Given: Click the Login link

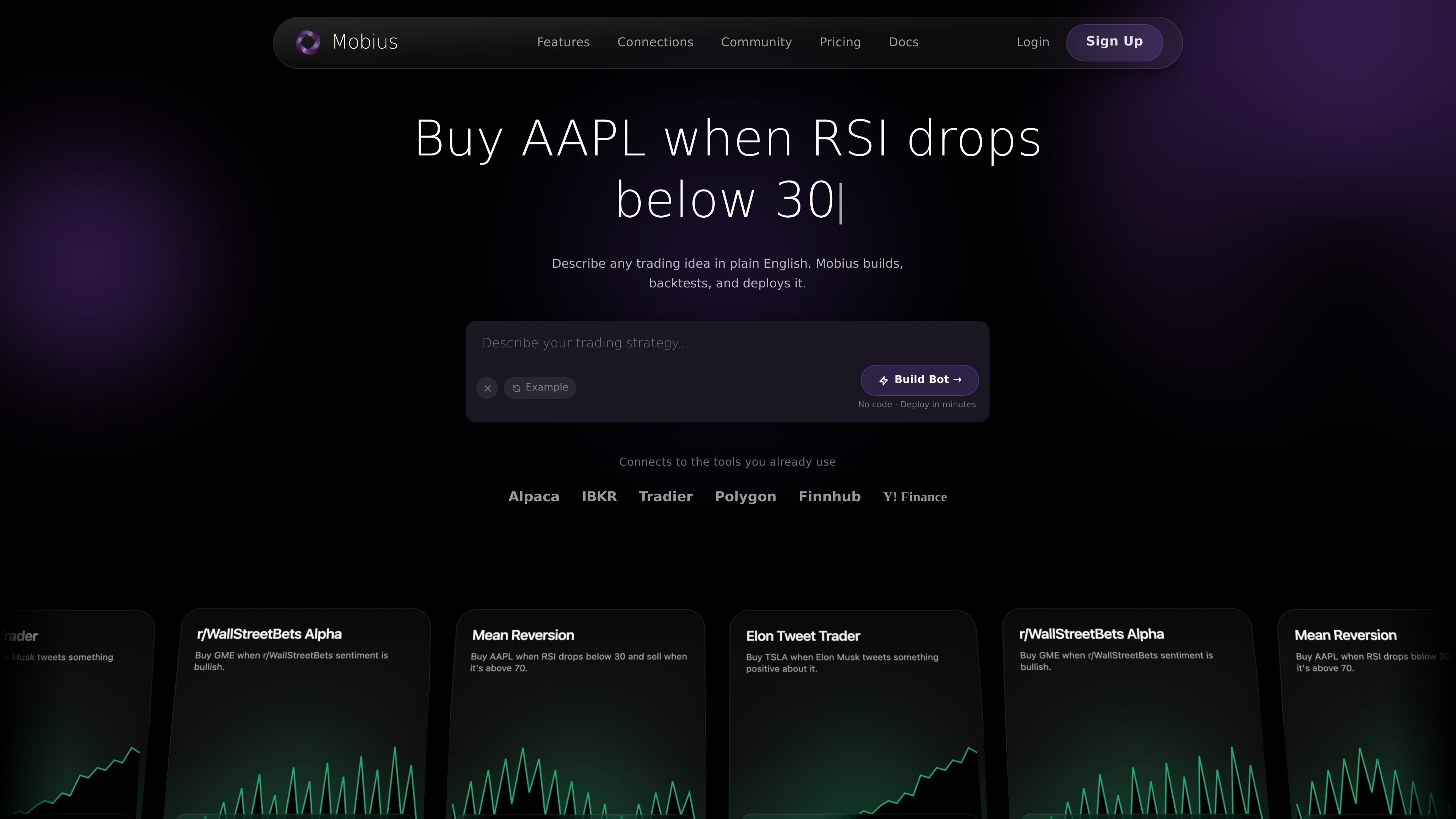Looking at the screenshot, I should 1032,42.
